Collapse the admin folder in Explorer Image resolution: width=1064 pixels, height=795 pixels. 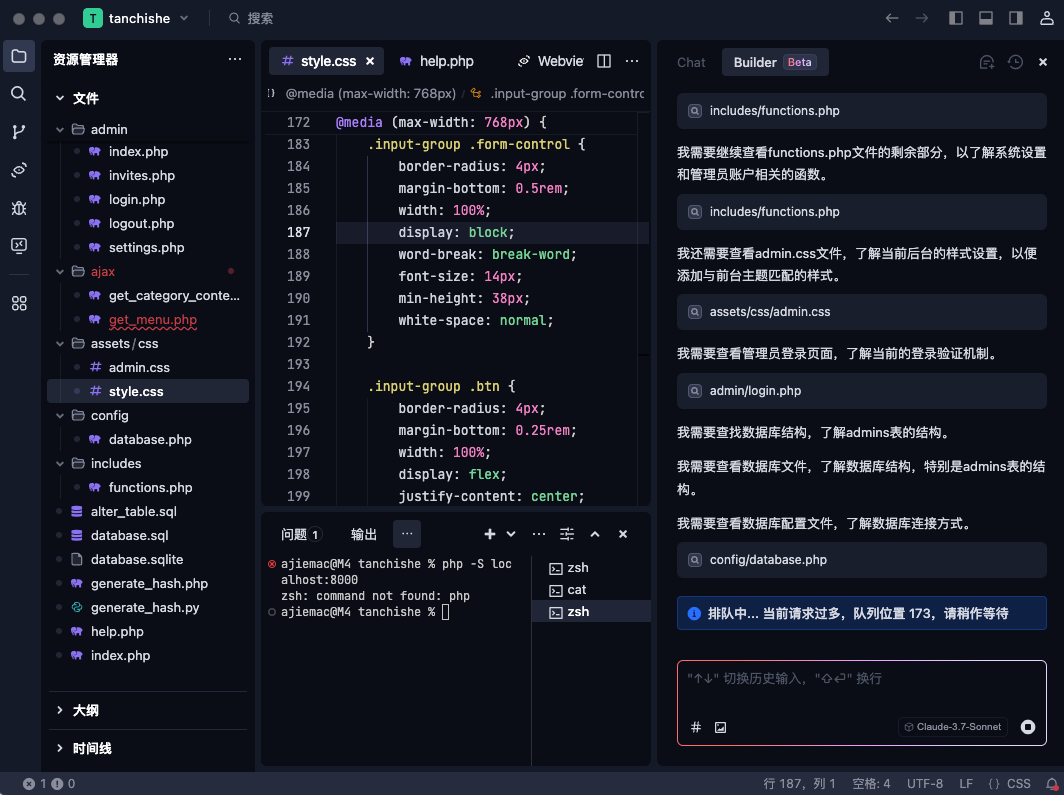[60, 129]
